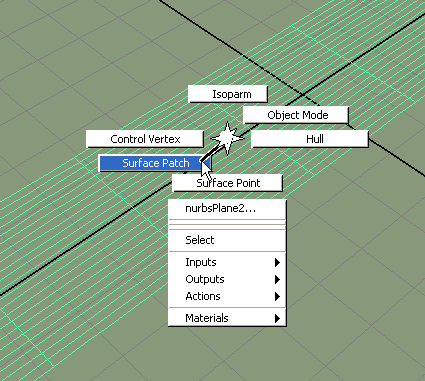Image resolution: width=425 pixels, height=381 pixels.
Task: Select Control Vertex component mode
Action: point(145,139)
